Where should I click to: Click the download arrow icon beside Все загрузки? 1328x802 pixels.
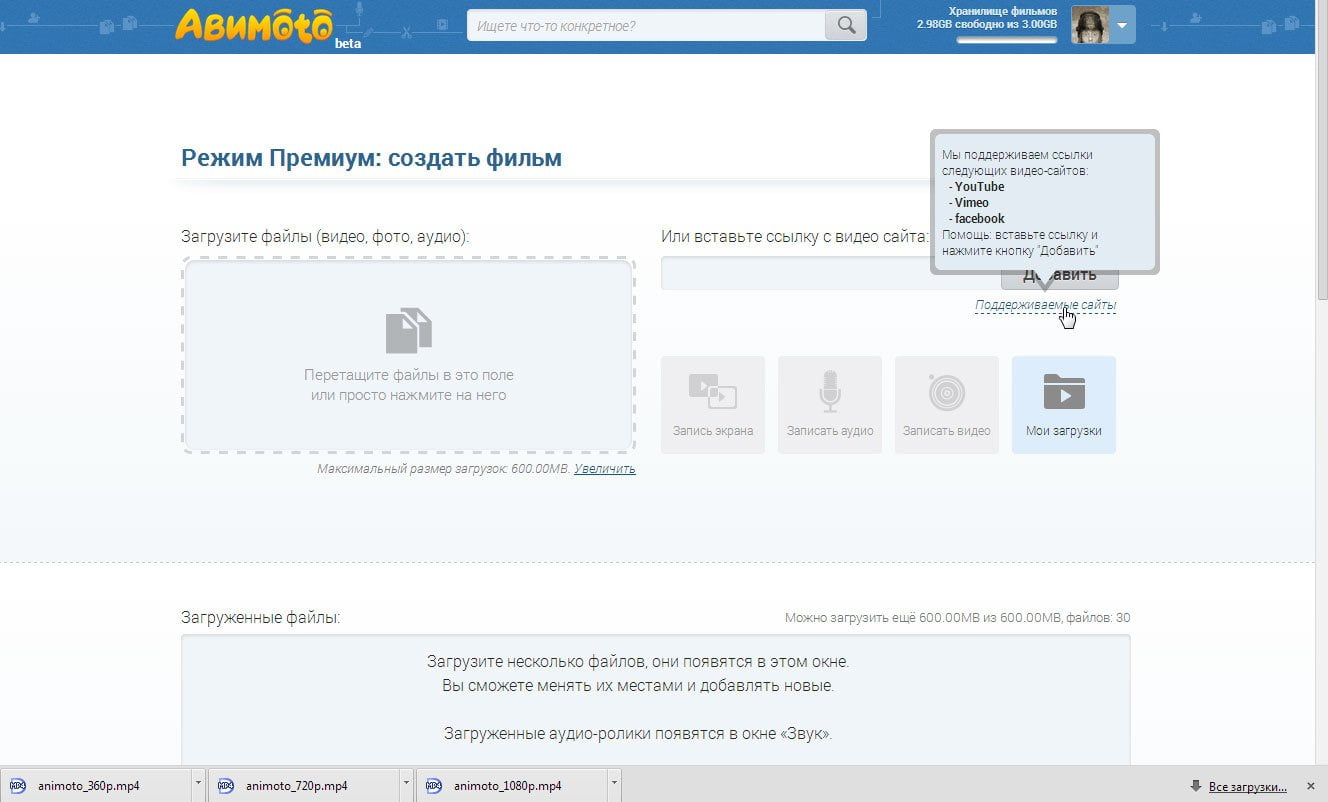coord(1195,786)
